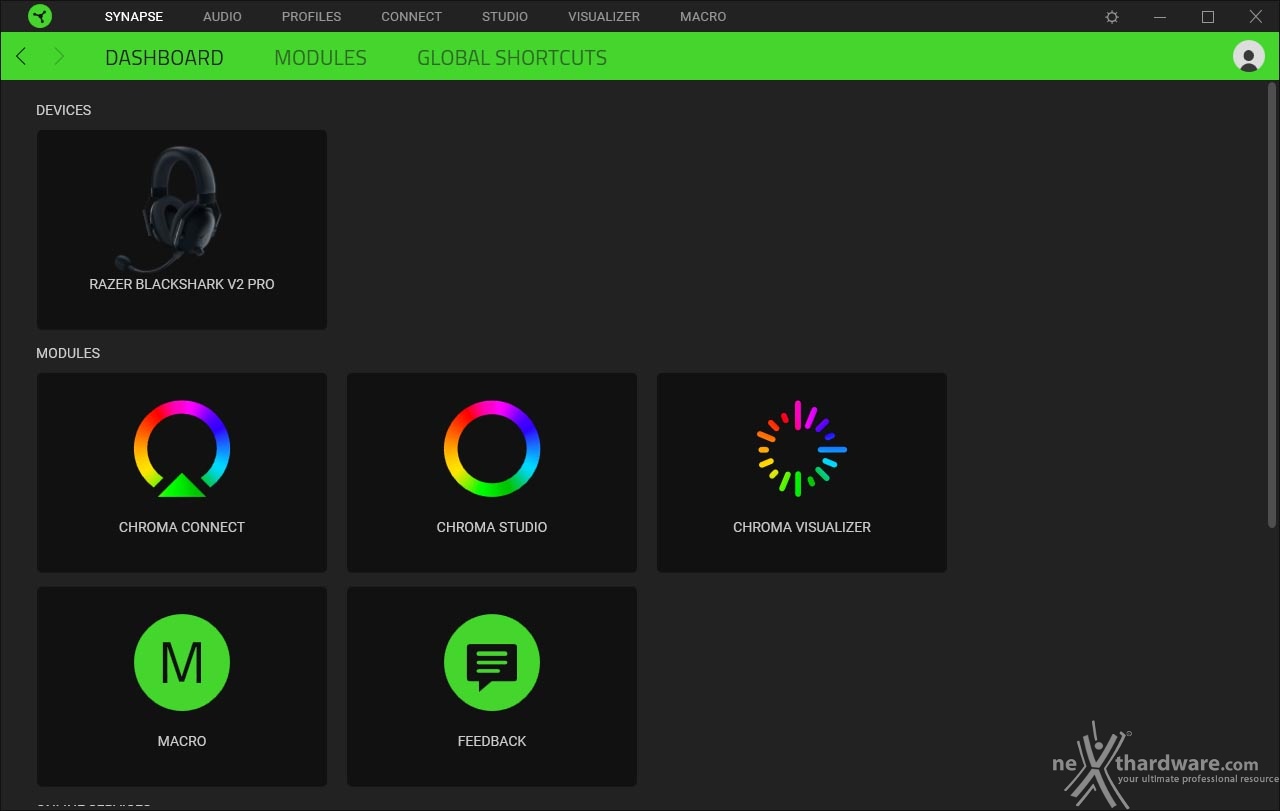This screenshot has height=811, width=1280.
Task: Select the Global Shortcuts sub-tab
Action: [x=512, y=58]
